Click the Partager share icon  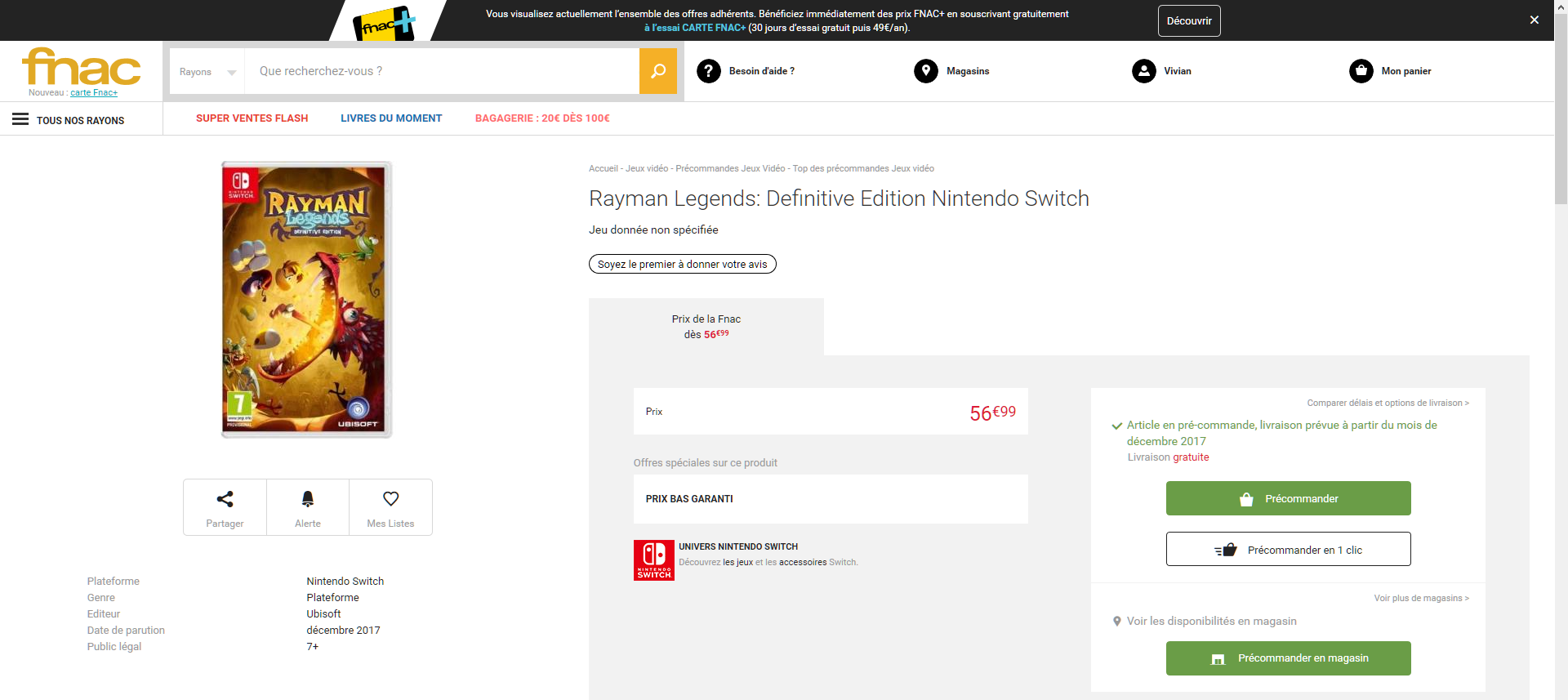click(x=225, y=498)
